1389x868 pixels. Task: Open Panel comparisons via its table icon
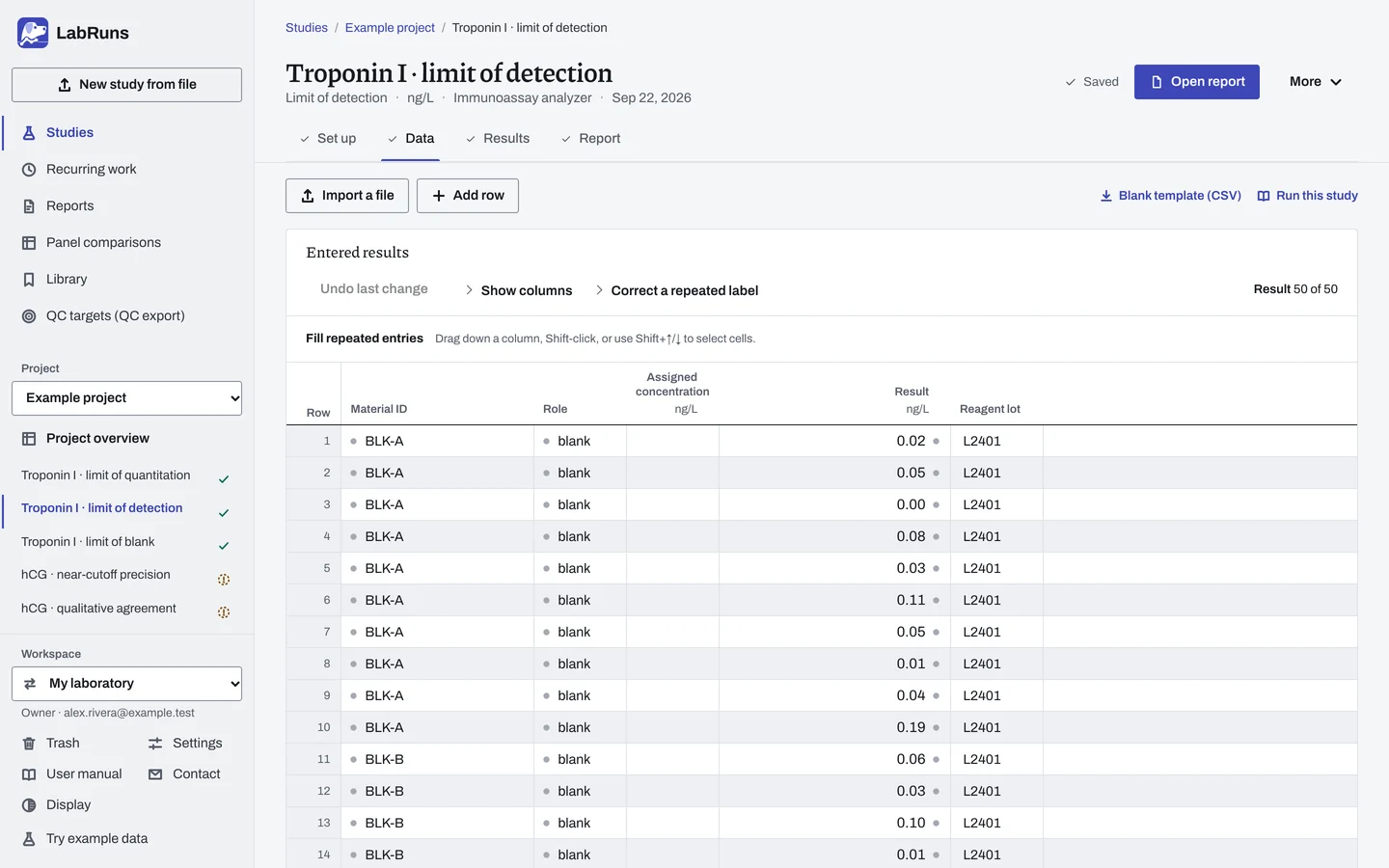(x=29, y=243)
